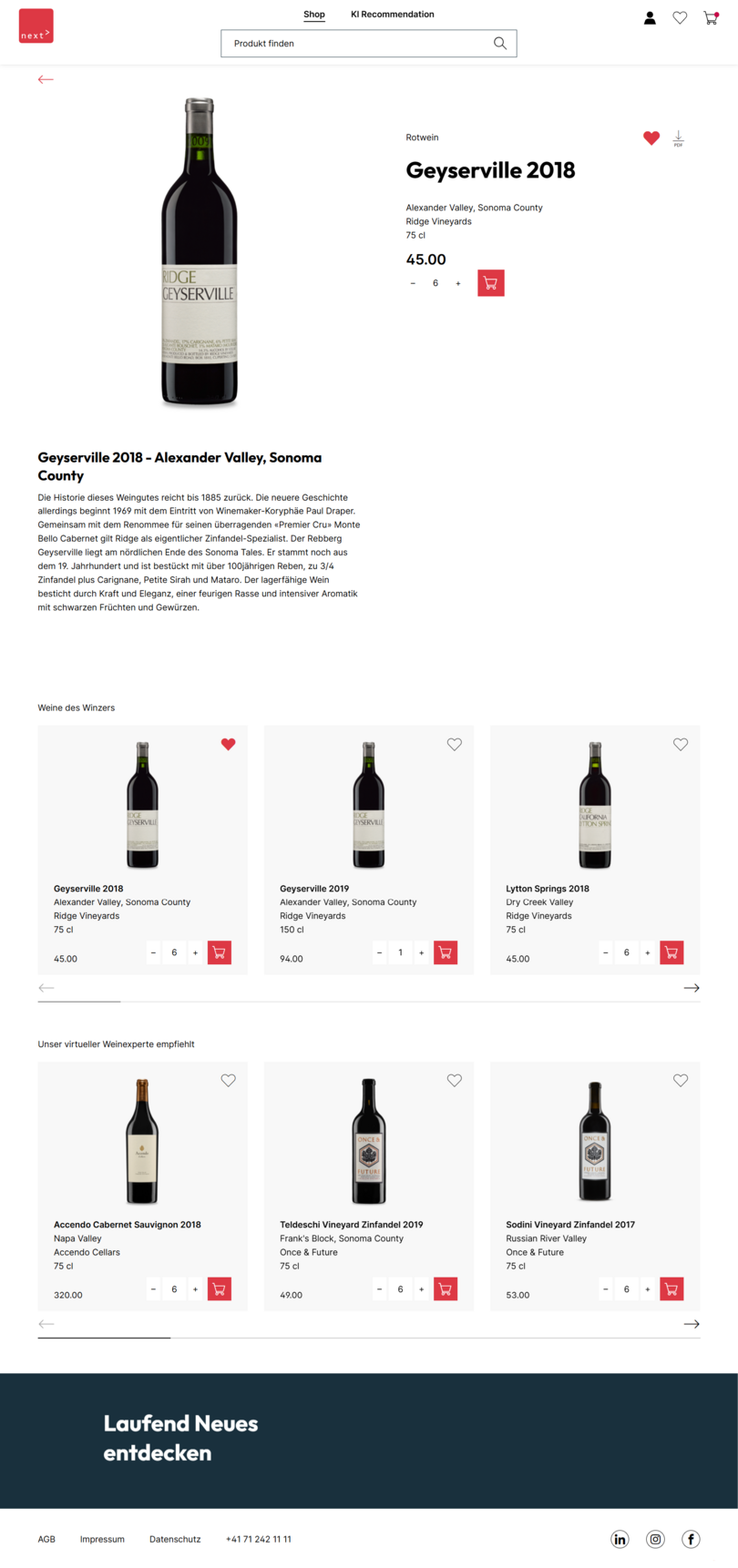Viewport: 738px width, 1568px height.
Task: Click the search magnifier icon
Action: pyautogui.click(x=500, y=44)
